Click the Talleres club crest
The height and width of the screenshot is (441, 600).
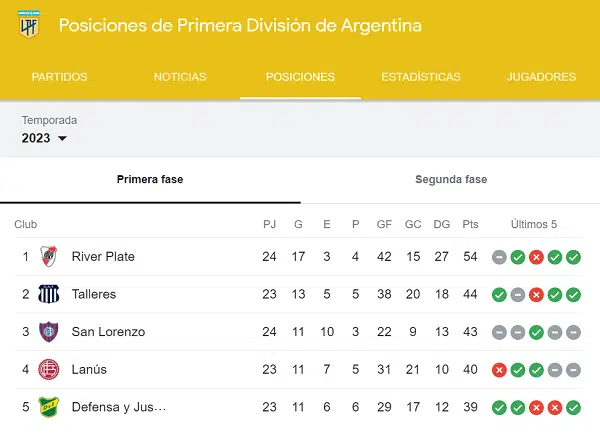pos(49,294)
